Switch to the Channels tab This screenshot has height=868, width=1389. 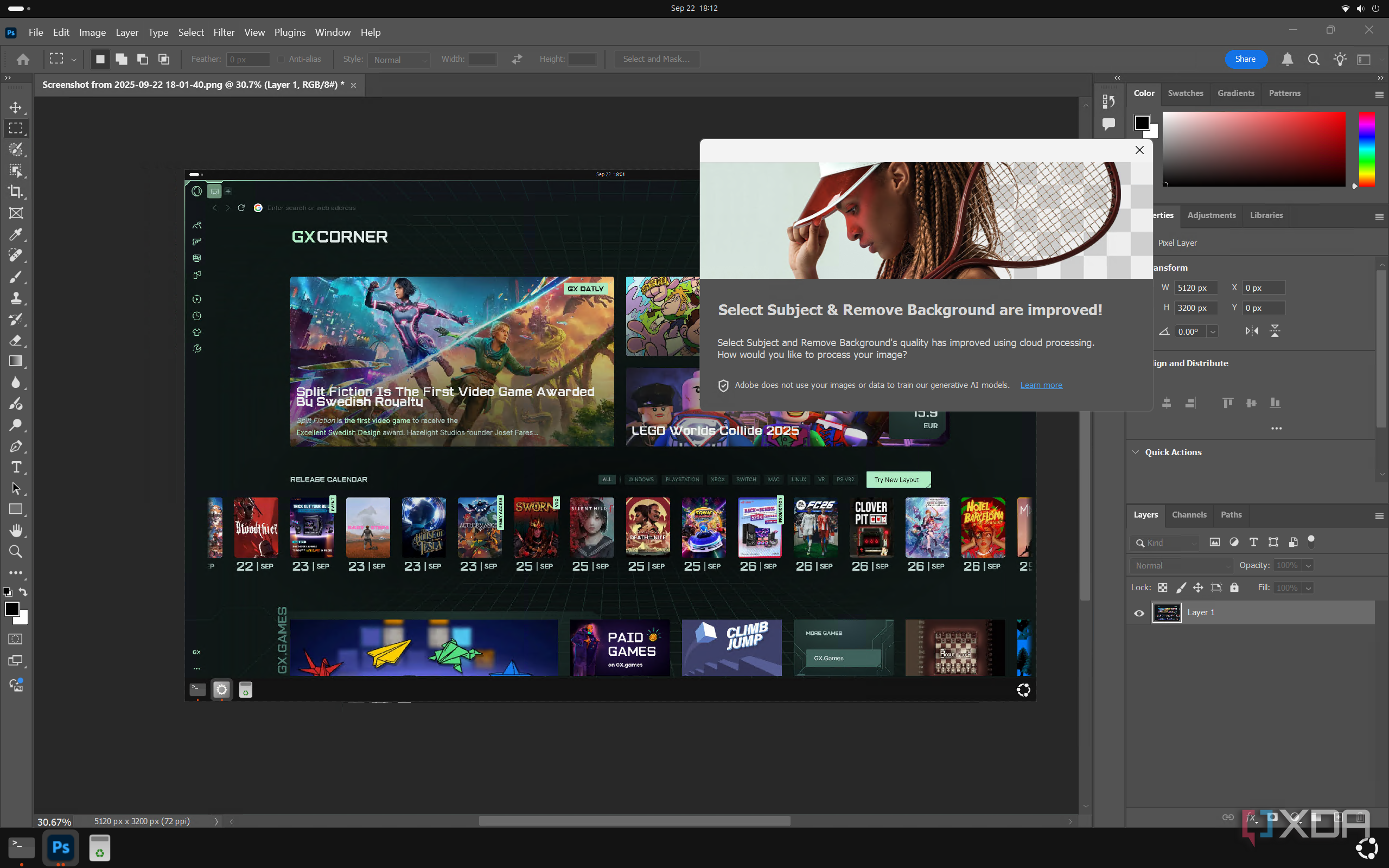1189,514
